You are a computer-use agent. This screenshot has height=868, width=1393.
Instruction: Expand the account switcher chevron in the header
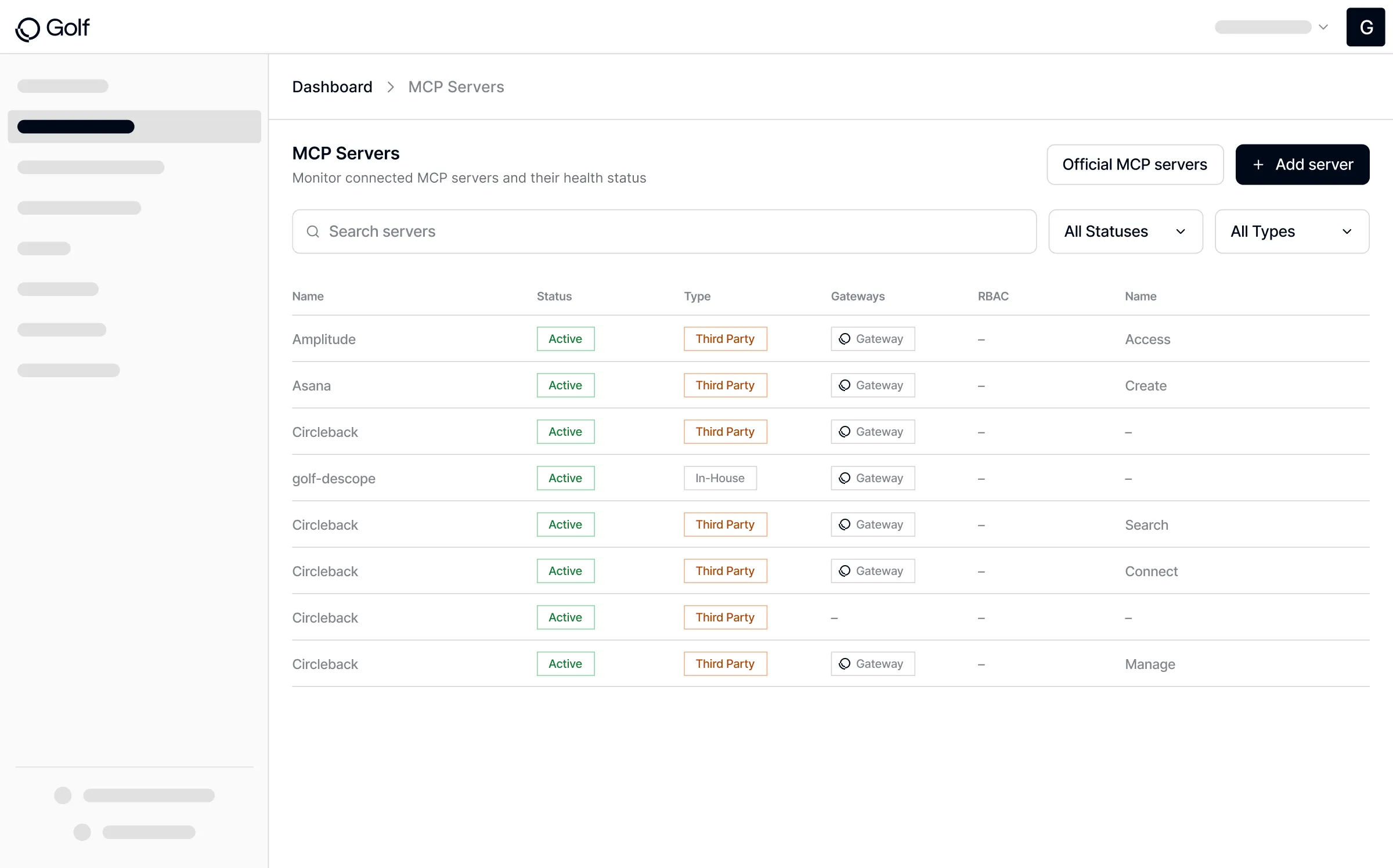coord(1323,27)
